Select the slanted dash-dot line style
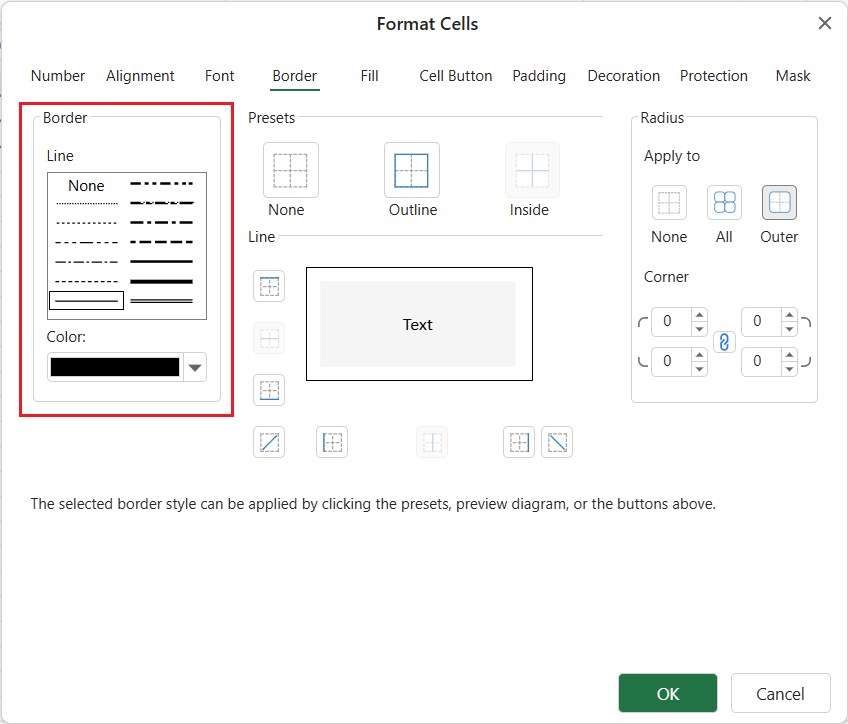Image resolution: width=848 pixels, height=724 pixels. [x=162, y=203]
